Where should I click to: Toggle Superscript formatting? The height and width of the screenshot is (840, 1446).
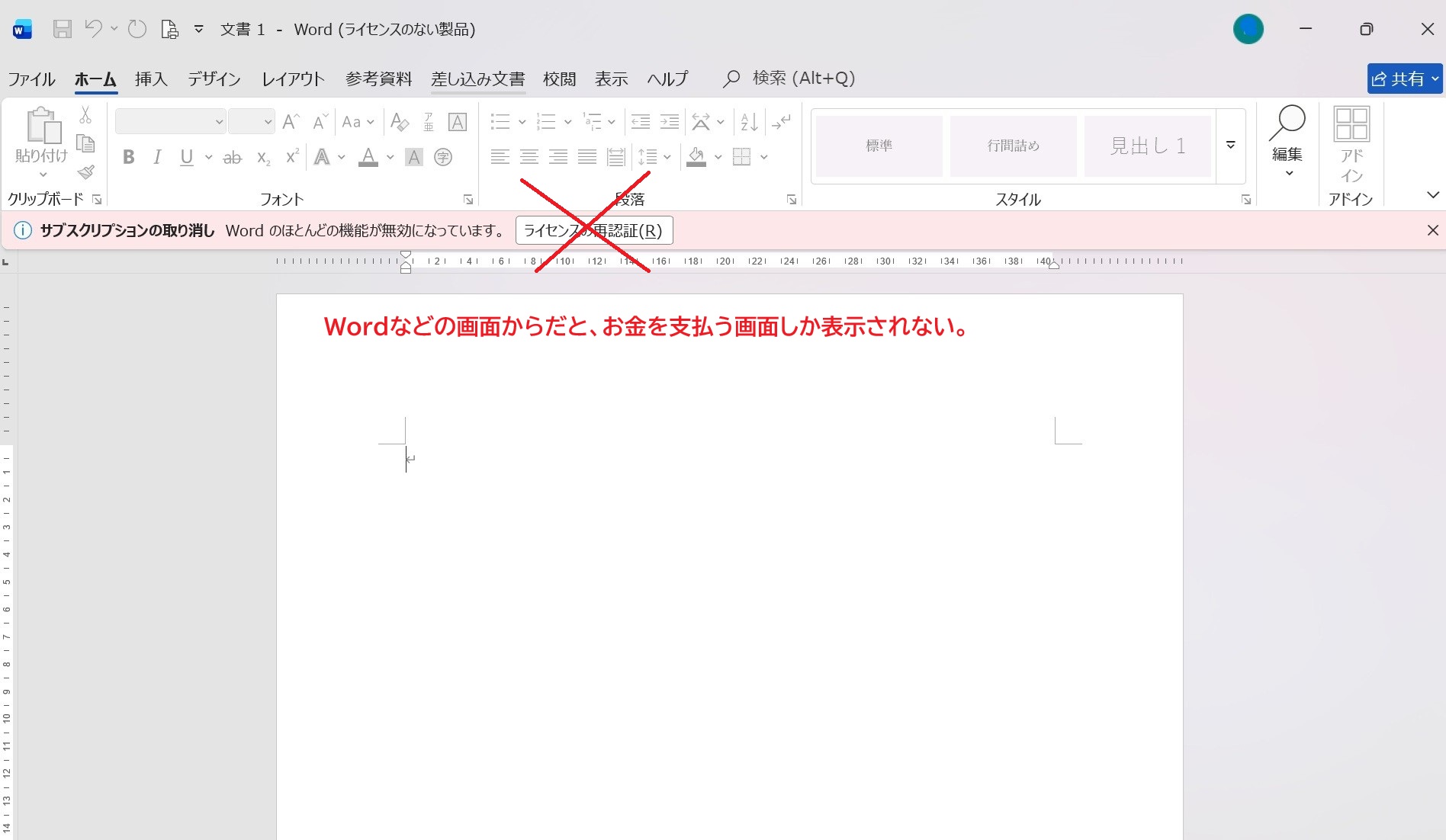(292, 157)
